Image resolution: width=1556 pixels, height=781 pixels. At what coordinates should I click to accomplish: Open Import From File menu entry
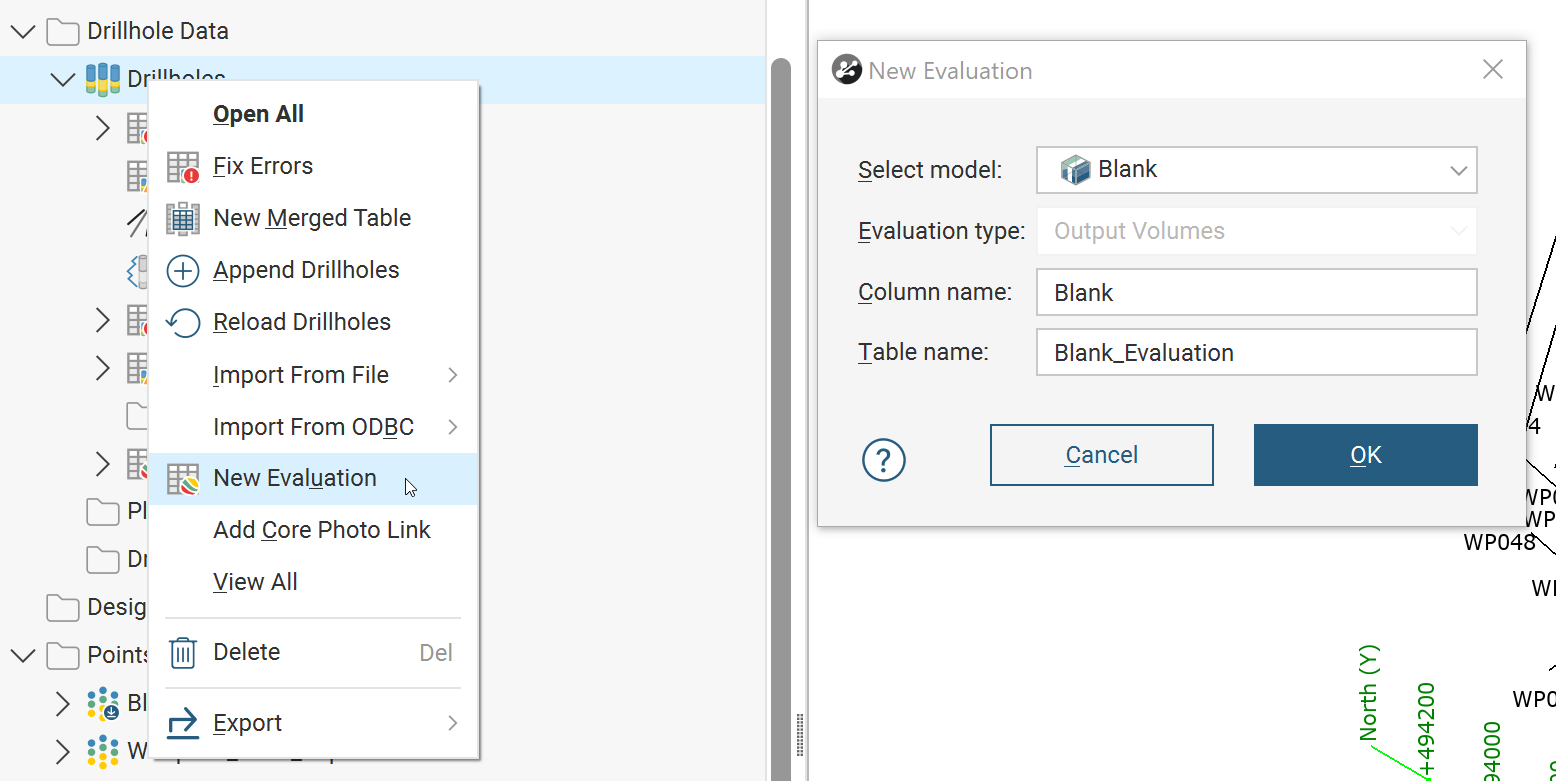(314, 375)
